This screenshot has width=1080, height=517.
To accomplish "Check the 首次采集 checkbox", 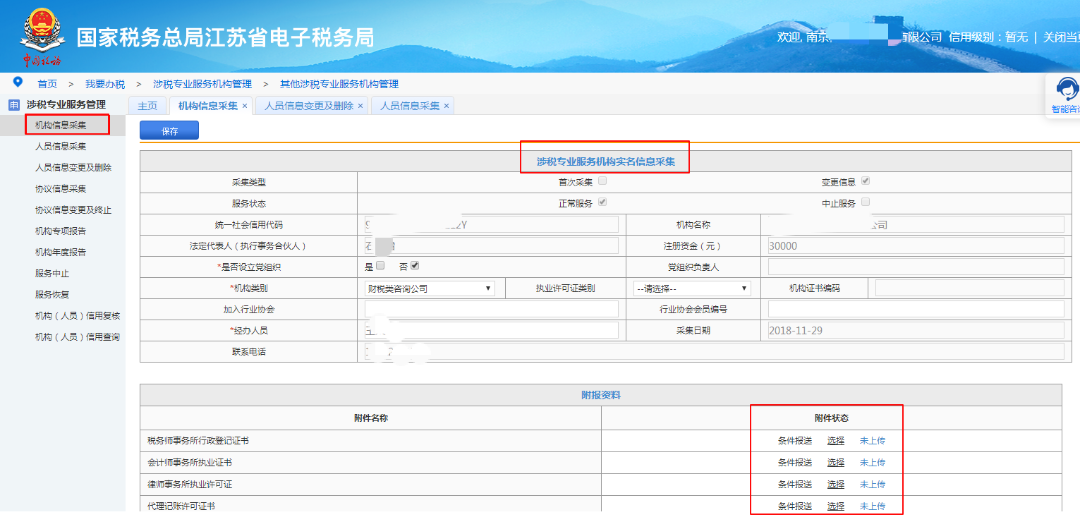I will [602, 182].
